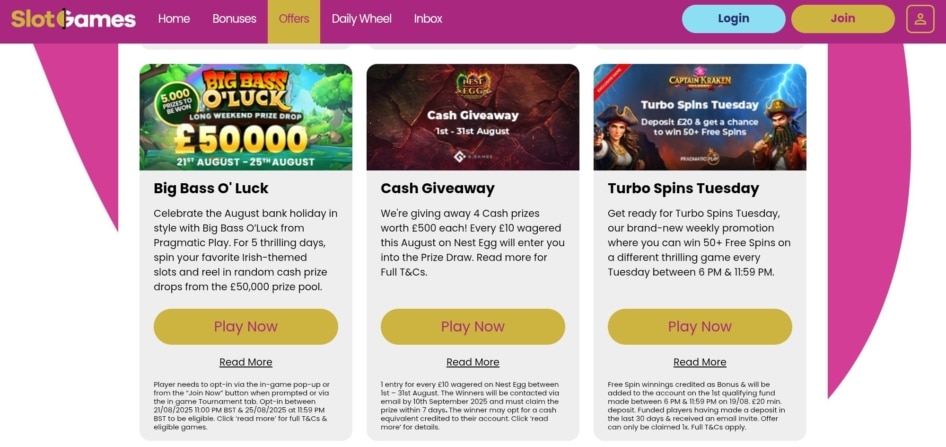Open Read More for Big Bass O' Luck
The height and width of the screenshot is (447, 946).
point(246,362)
